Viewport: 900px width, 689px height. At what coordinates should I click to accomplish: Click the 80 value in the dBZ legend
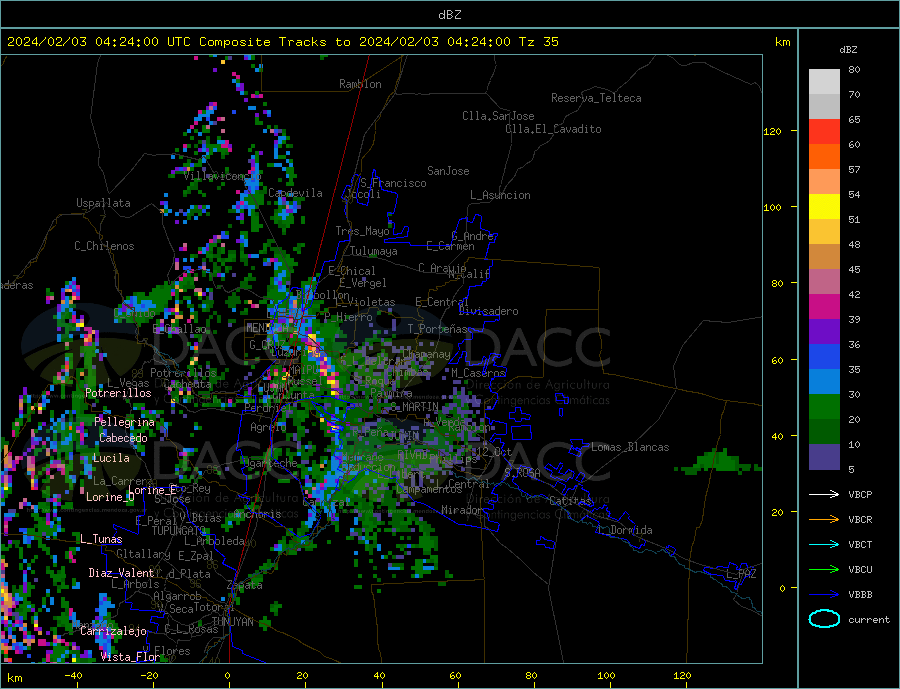tap(854, 69)
